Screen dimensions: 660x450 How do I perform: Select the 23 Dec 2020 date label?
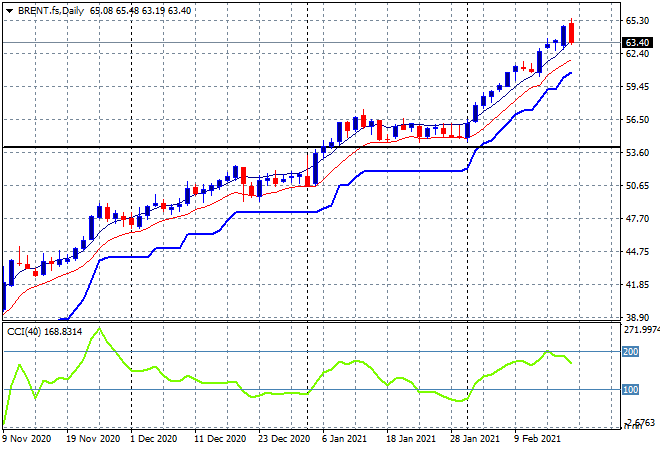284,439
